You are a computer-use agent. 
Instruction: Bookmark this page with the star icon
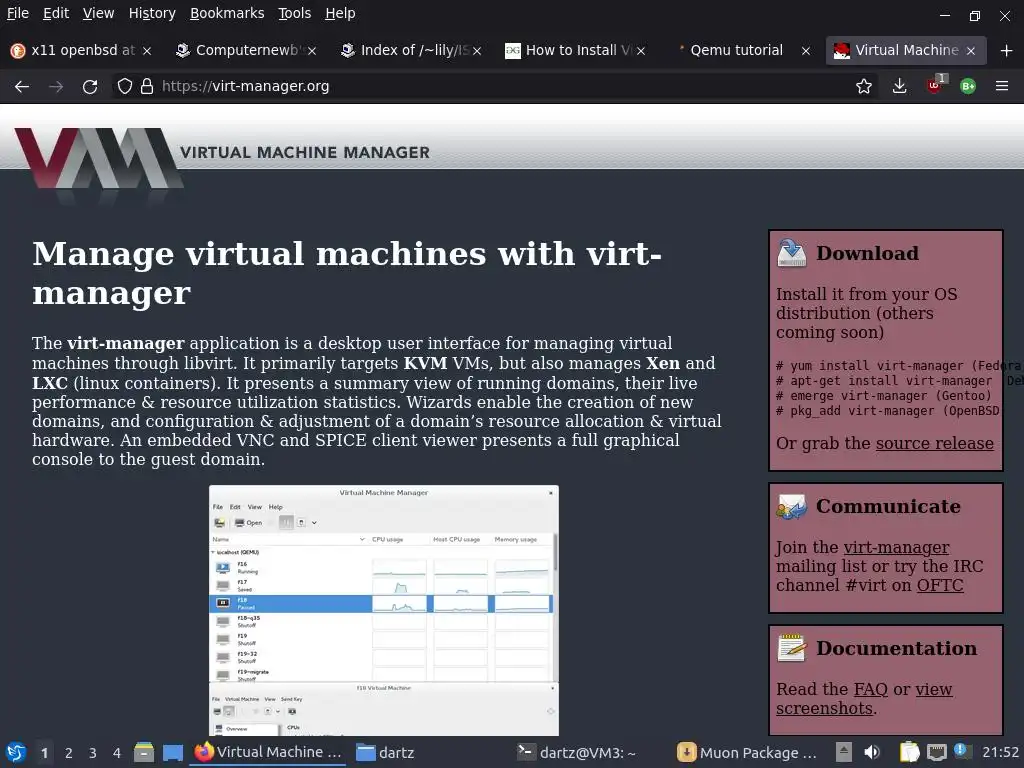863,86
